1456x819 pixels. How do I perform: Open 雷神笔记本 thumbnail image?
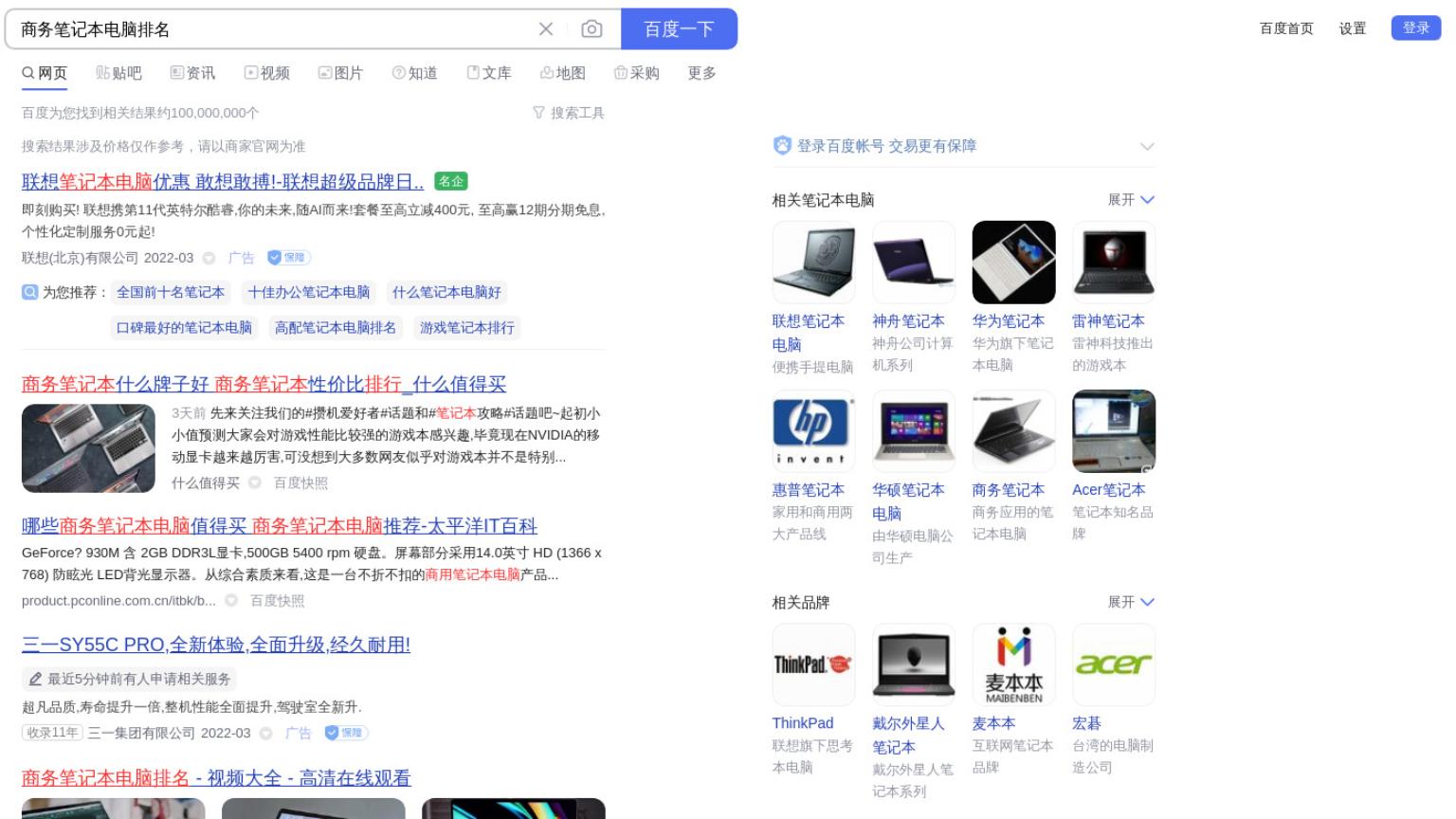1114,263
